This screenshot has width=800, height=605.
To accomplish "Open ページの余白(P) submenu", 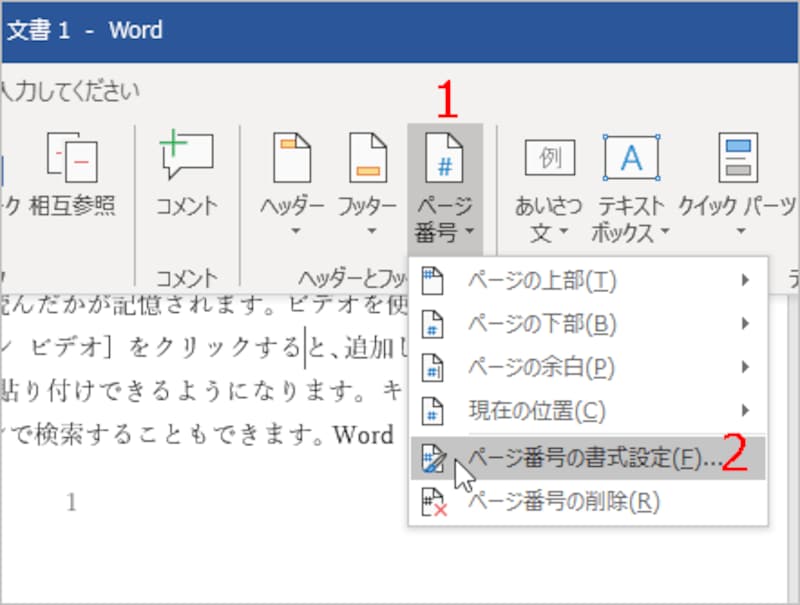I will [588, 367].
